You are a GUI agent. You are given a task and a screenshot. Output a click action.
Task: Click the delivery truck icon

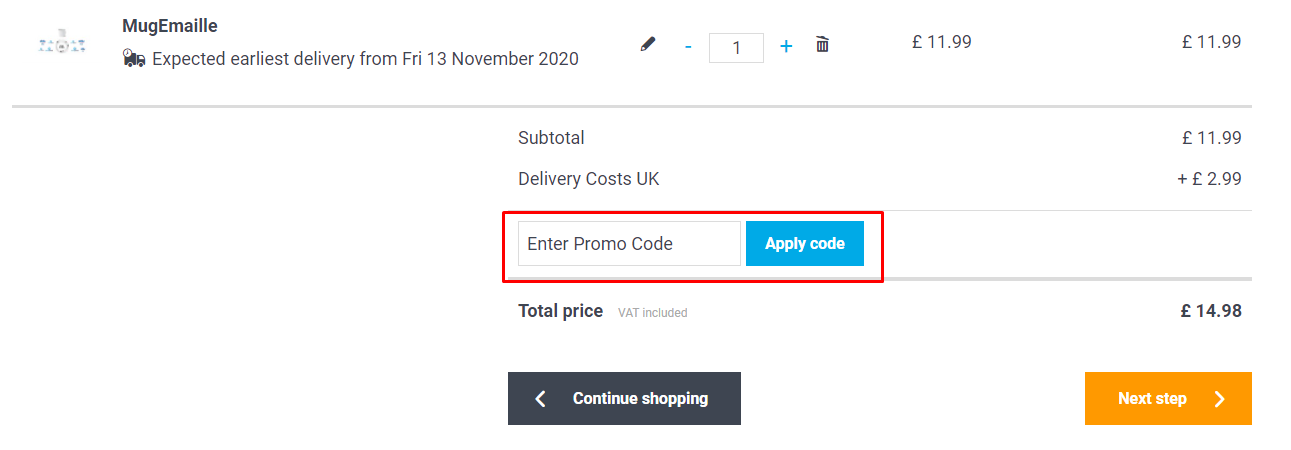(x=134, y=58)
